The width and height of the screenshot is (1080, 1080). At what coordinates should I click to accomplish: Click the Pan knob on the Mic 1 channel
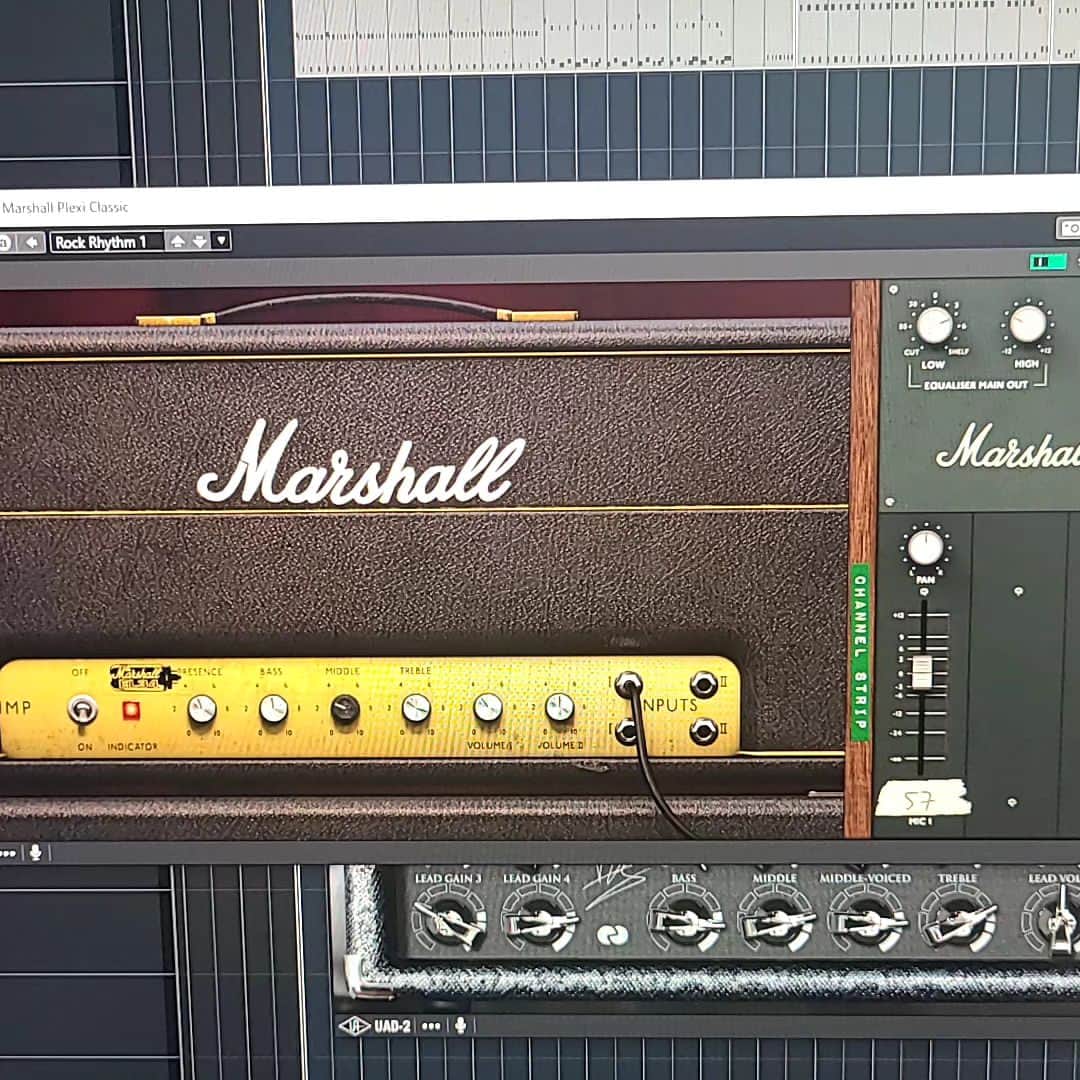pos(926,548)
